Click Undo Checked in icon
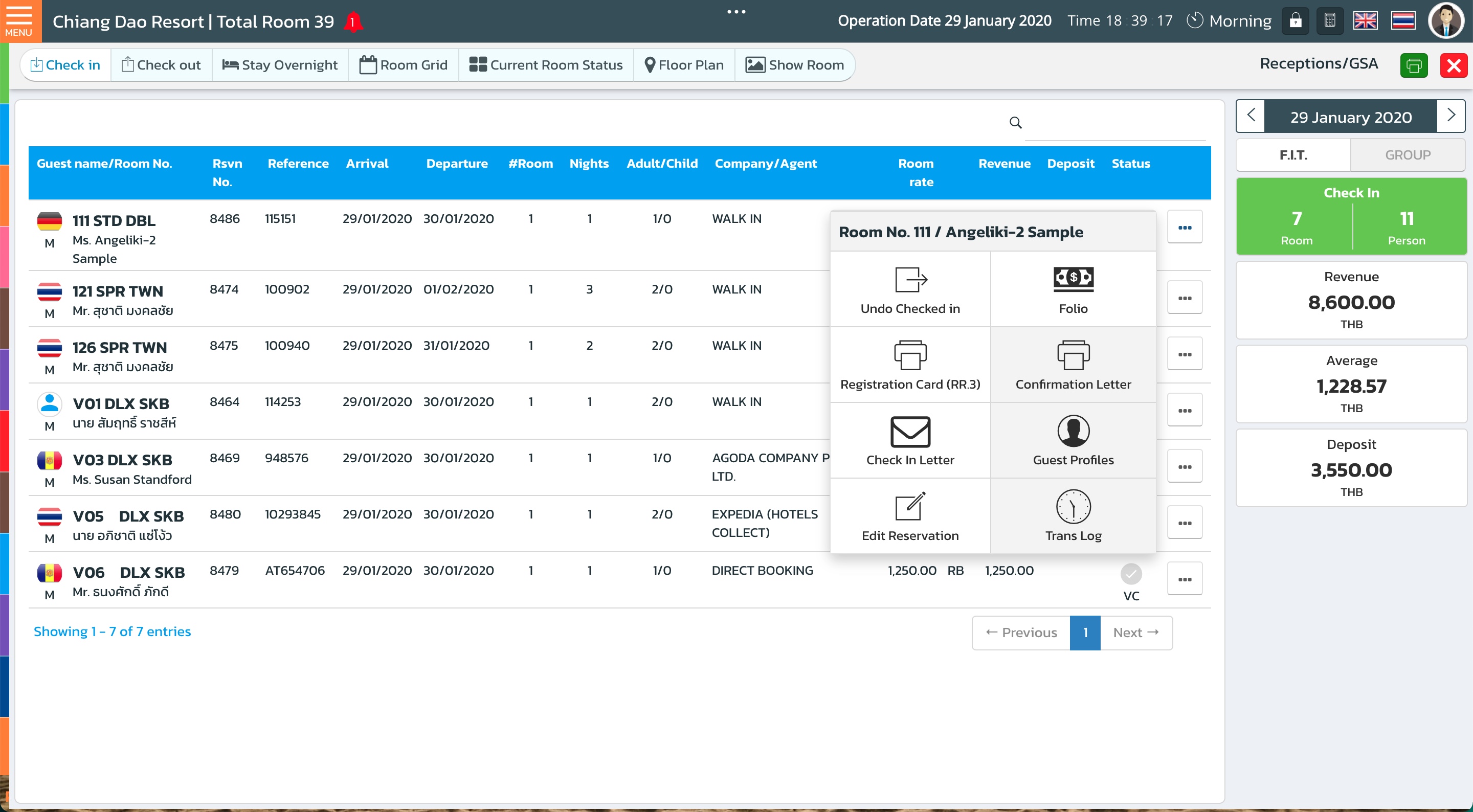1473x812 pixels. coord(910,280)
